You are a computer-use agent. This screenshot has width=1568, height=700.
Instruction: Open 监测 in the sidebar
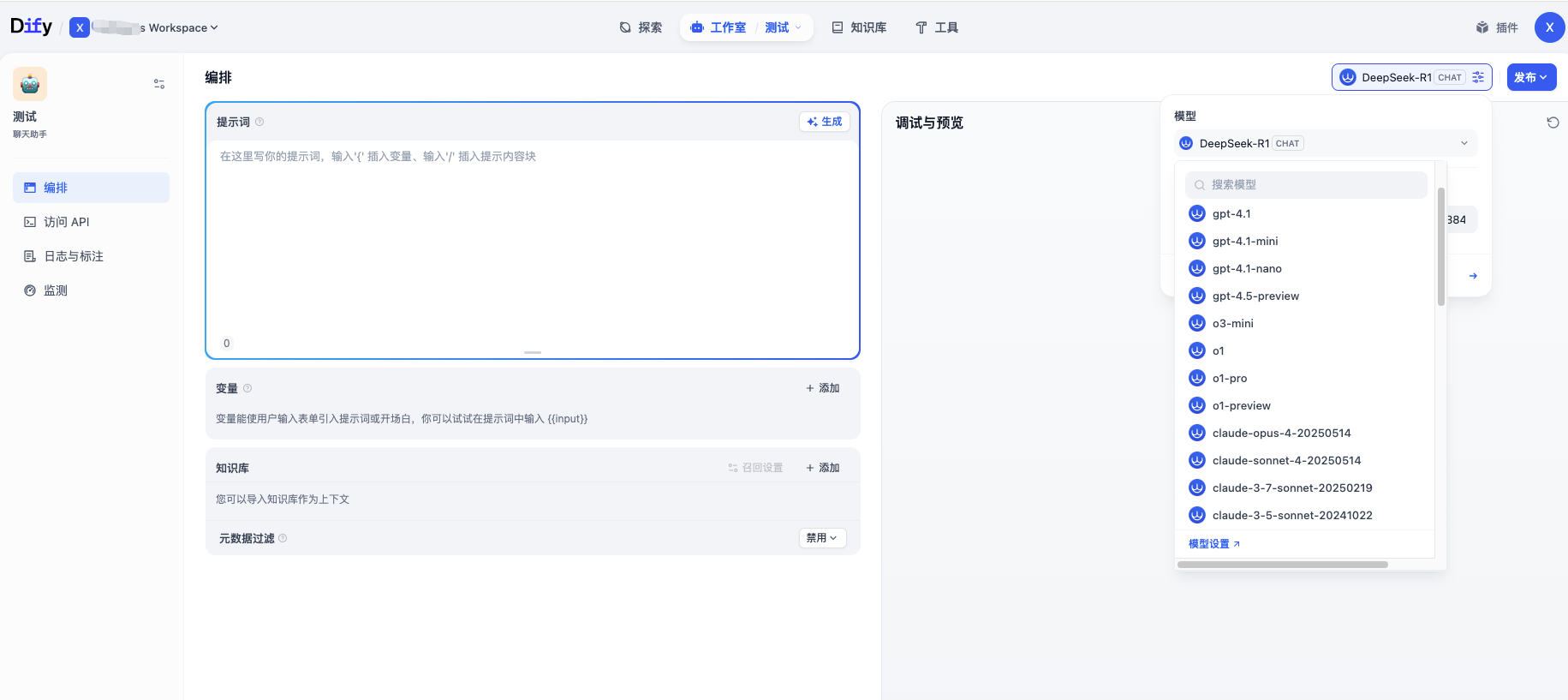(91, 290)
